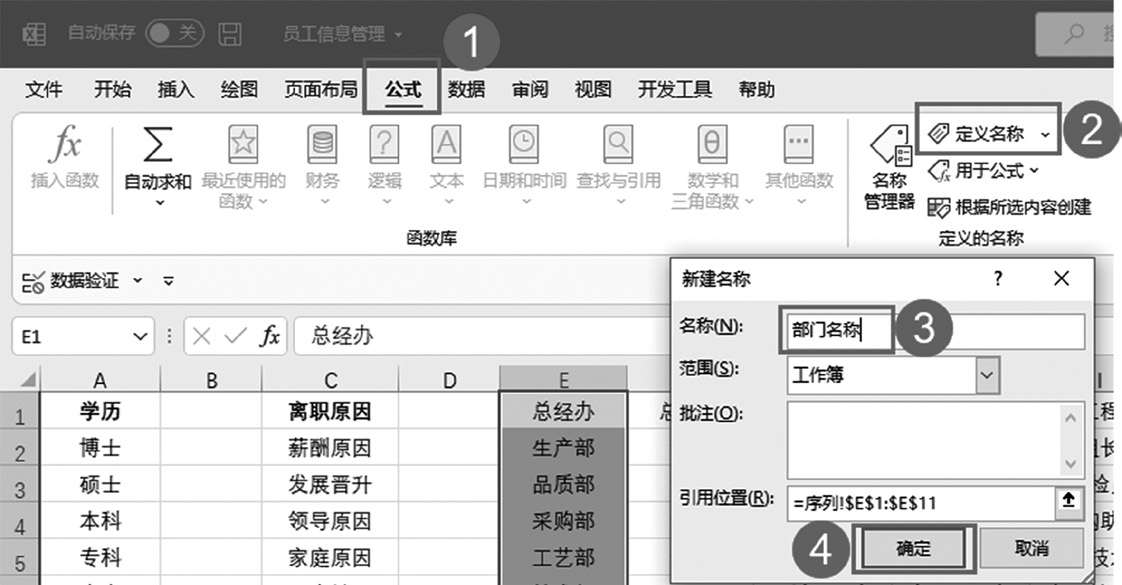Screen dimensions: 1122x585
Task: Click Create from Selection (根据所选内容创建)
Action: click(1009, 207)
